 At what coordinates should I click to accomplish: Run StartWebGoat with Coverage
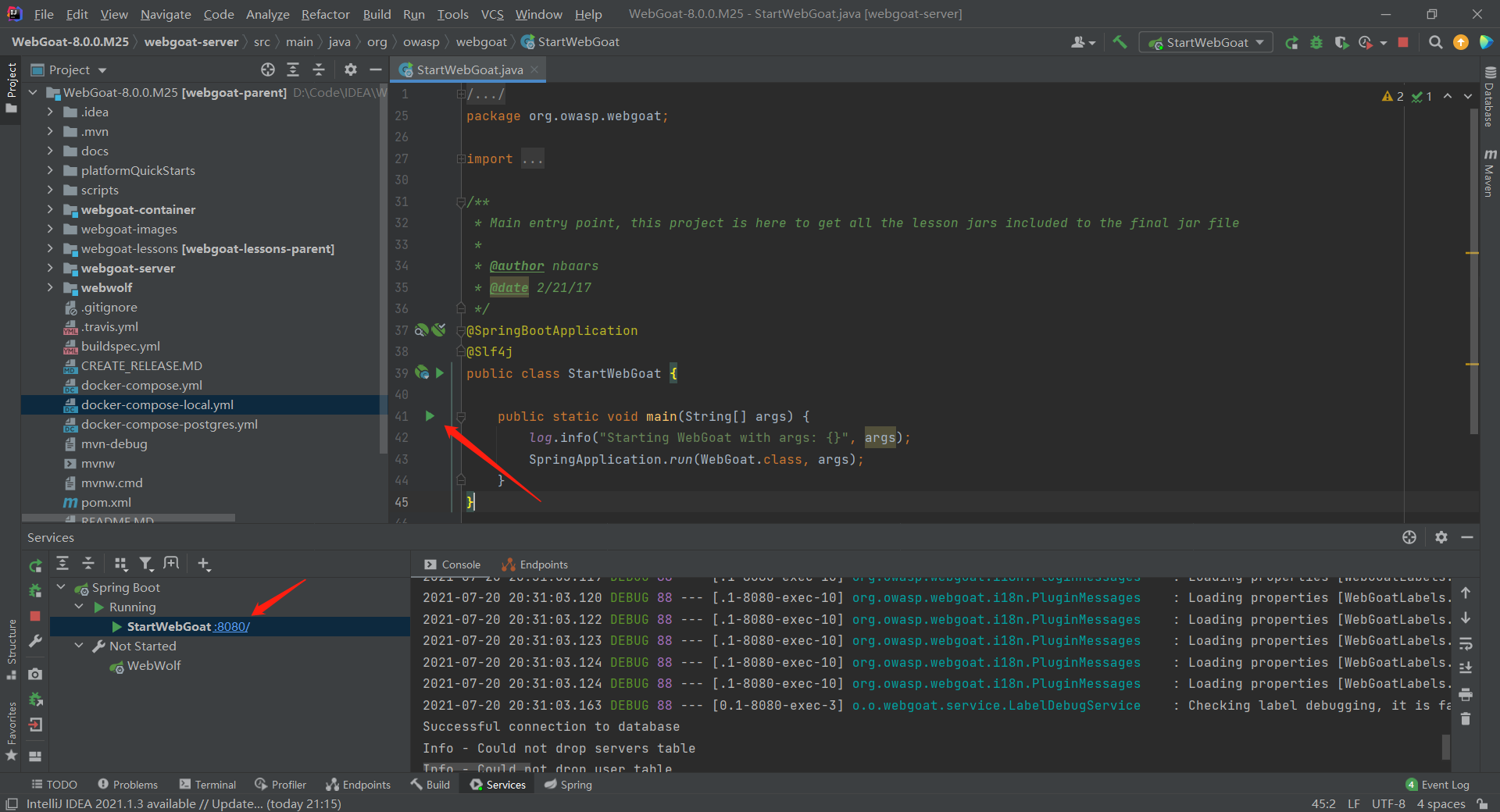pos(1341,42)
